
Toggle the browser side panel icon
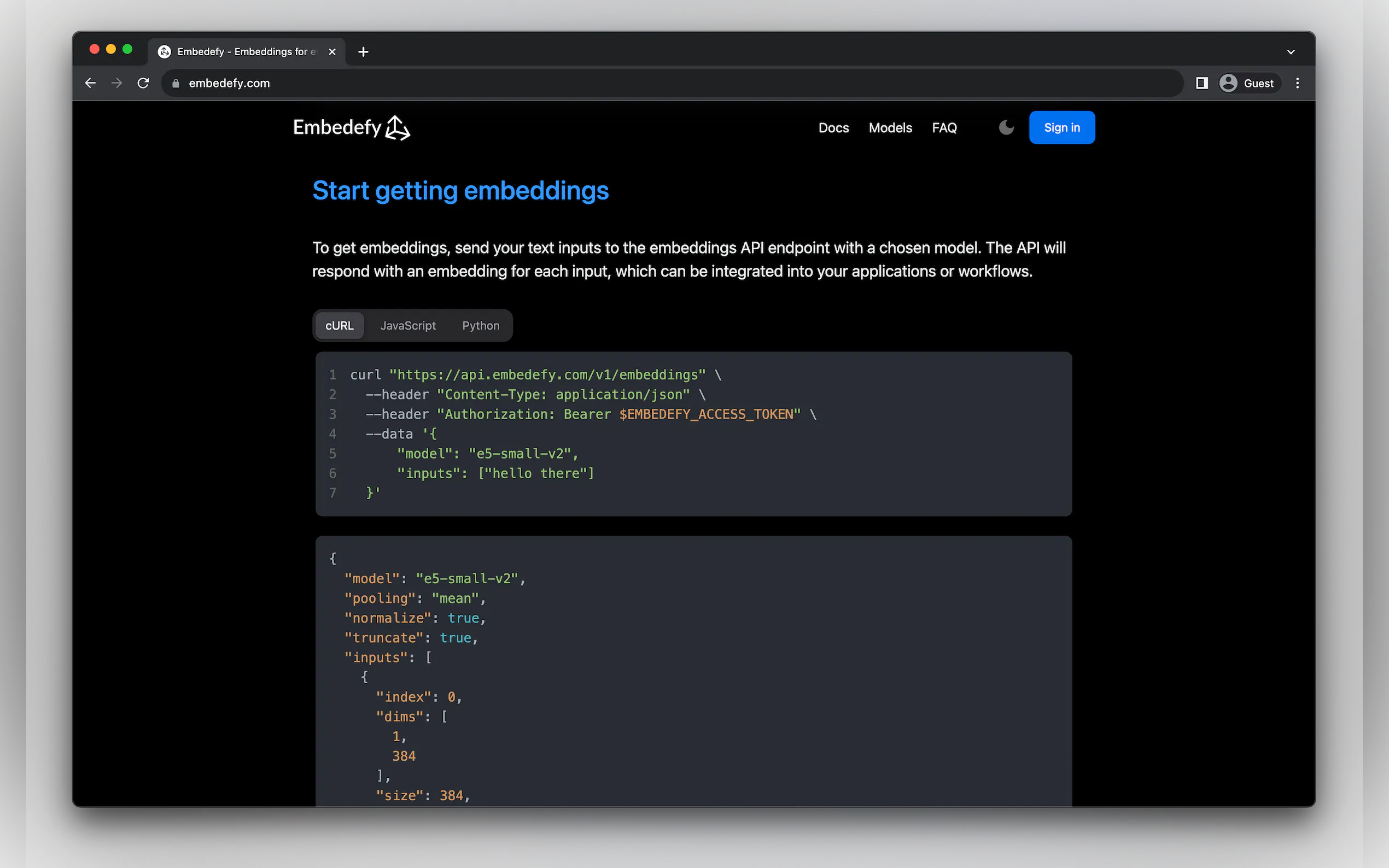(x=1202, y=83)
